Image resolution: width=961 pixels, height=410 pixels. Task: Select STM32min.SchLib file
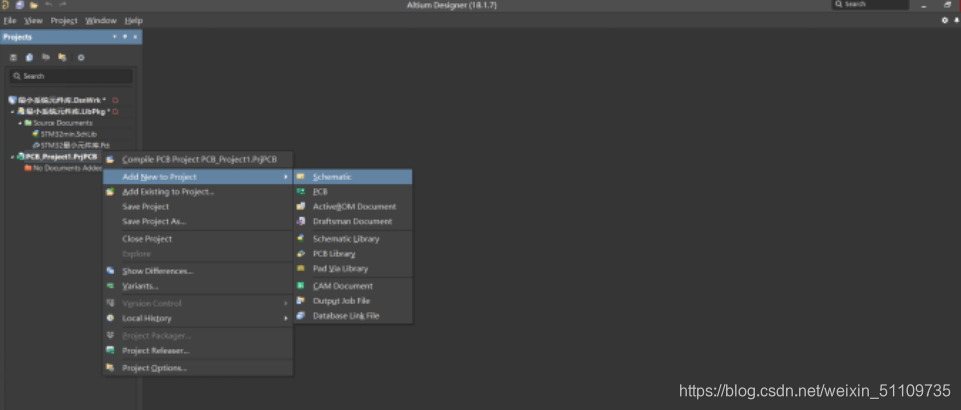pyautogui.click(x=64, y=134)
